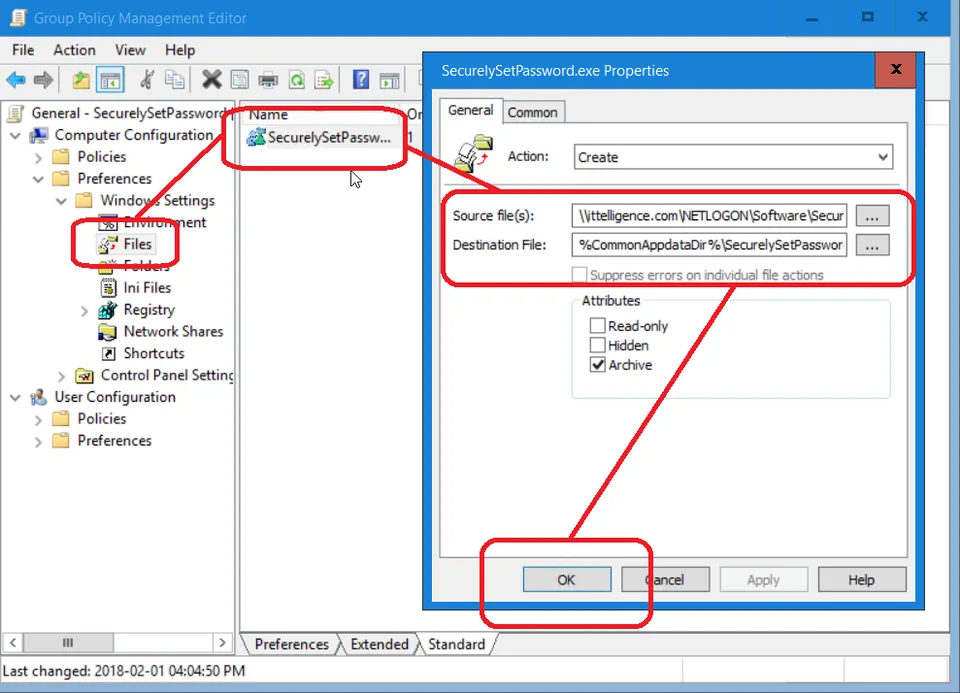Expand Policies under User Configuration
The image size is (960, 693).
38,420
